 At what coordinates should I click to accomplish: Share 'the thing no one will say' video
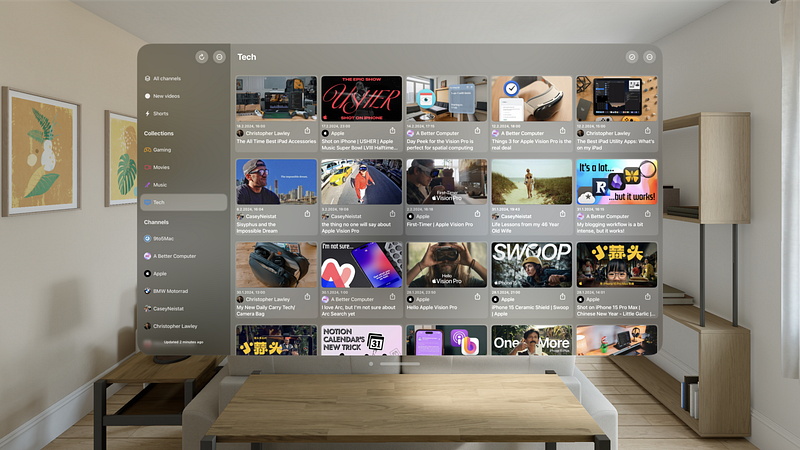[392, 214]
